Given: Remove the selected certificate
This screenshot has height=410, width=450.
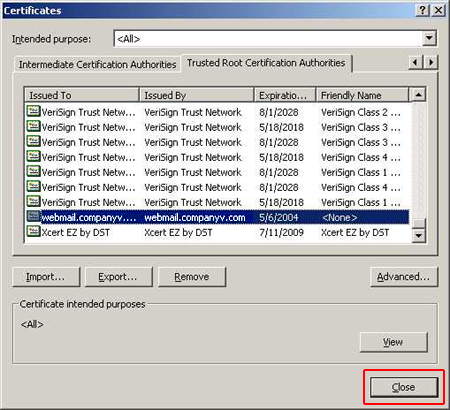Looking at the screenshot, I should pos(192,277).
